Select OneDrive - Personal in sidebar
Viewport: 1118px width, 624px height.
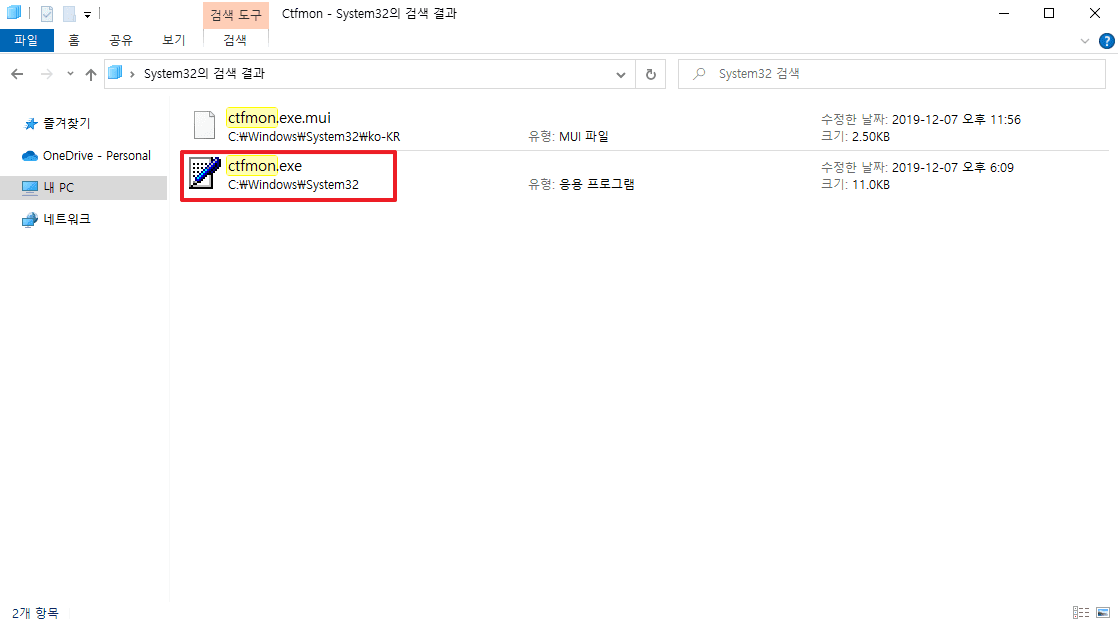pos(96,155)
